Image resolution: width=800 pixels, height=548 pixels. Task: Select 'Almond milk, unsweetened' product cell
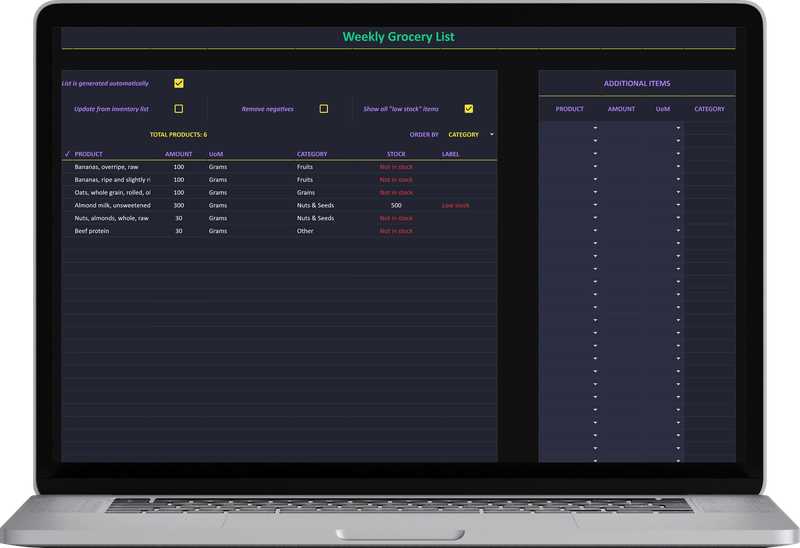[112, 205]
